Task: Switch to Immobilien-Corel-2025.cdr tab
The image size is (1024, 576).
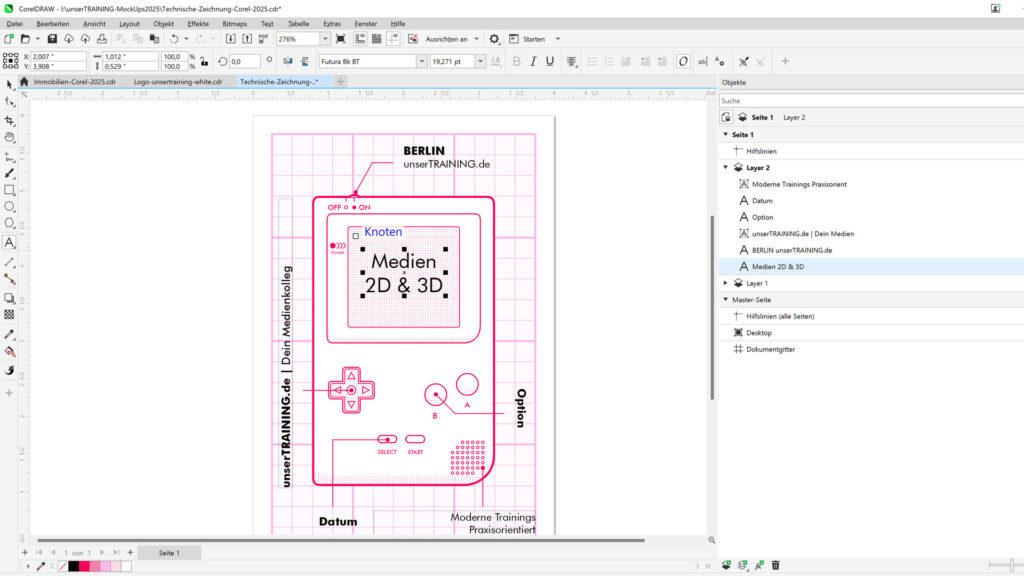Action: (74, 82)
